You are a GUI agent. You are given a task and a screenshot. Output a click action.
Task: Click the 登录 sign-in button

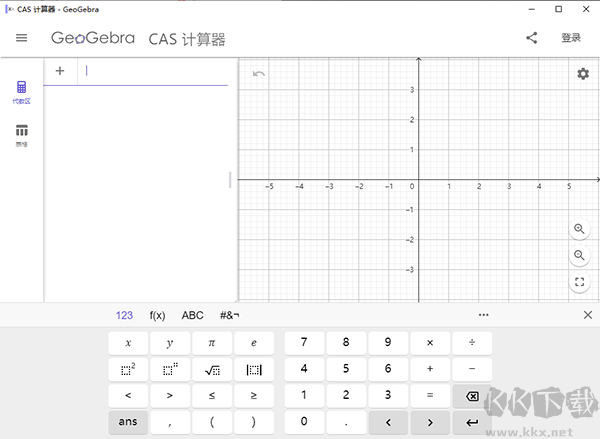click(570, 39)
